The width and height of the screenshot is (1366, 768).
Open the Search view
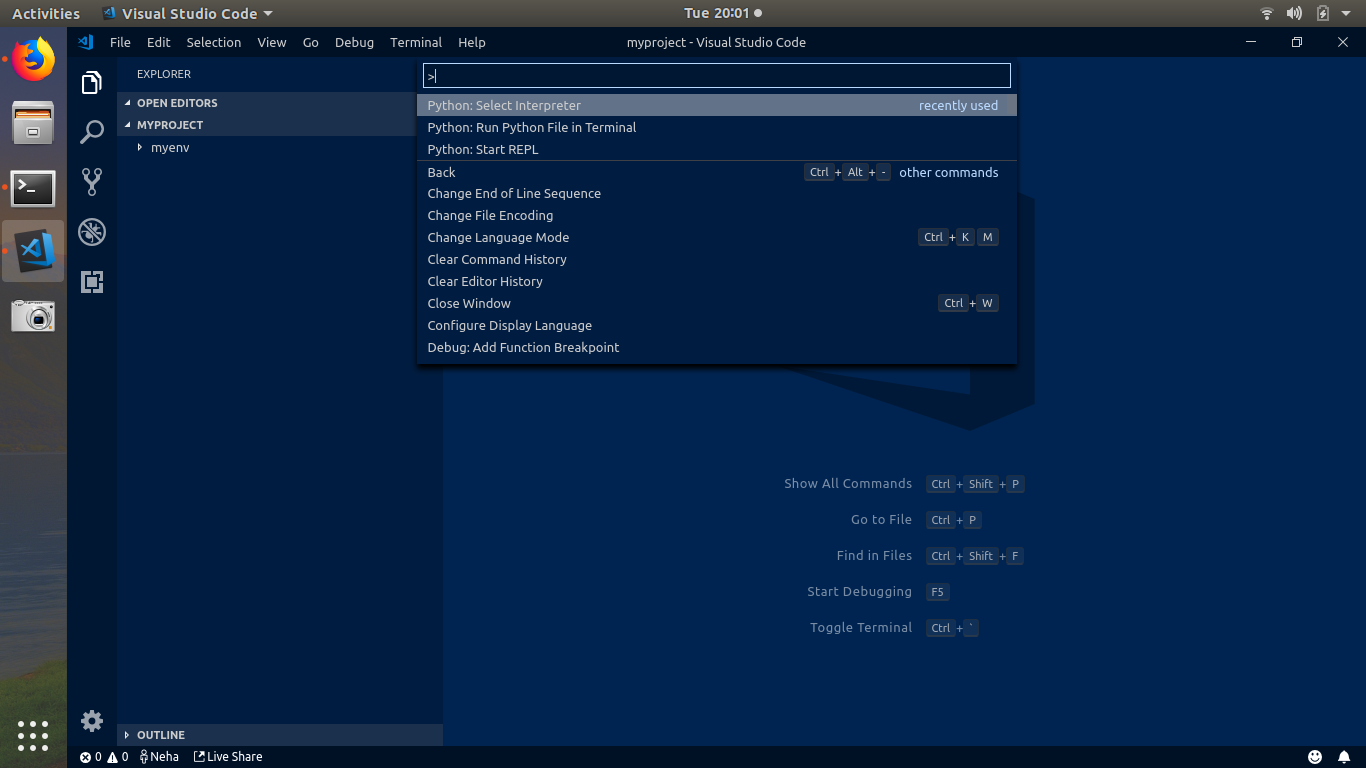coord(92,131)
